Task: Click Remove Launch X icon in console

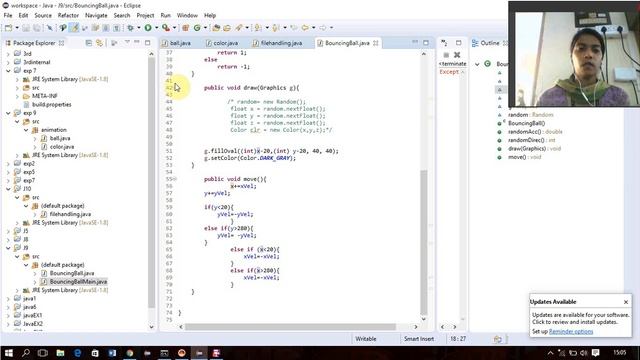Action: pos(457,55)
